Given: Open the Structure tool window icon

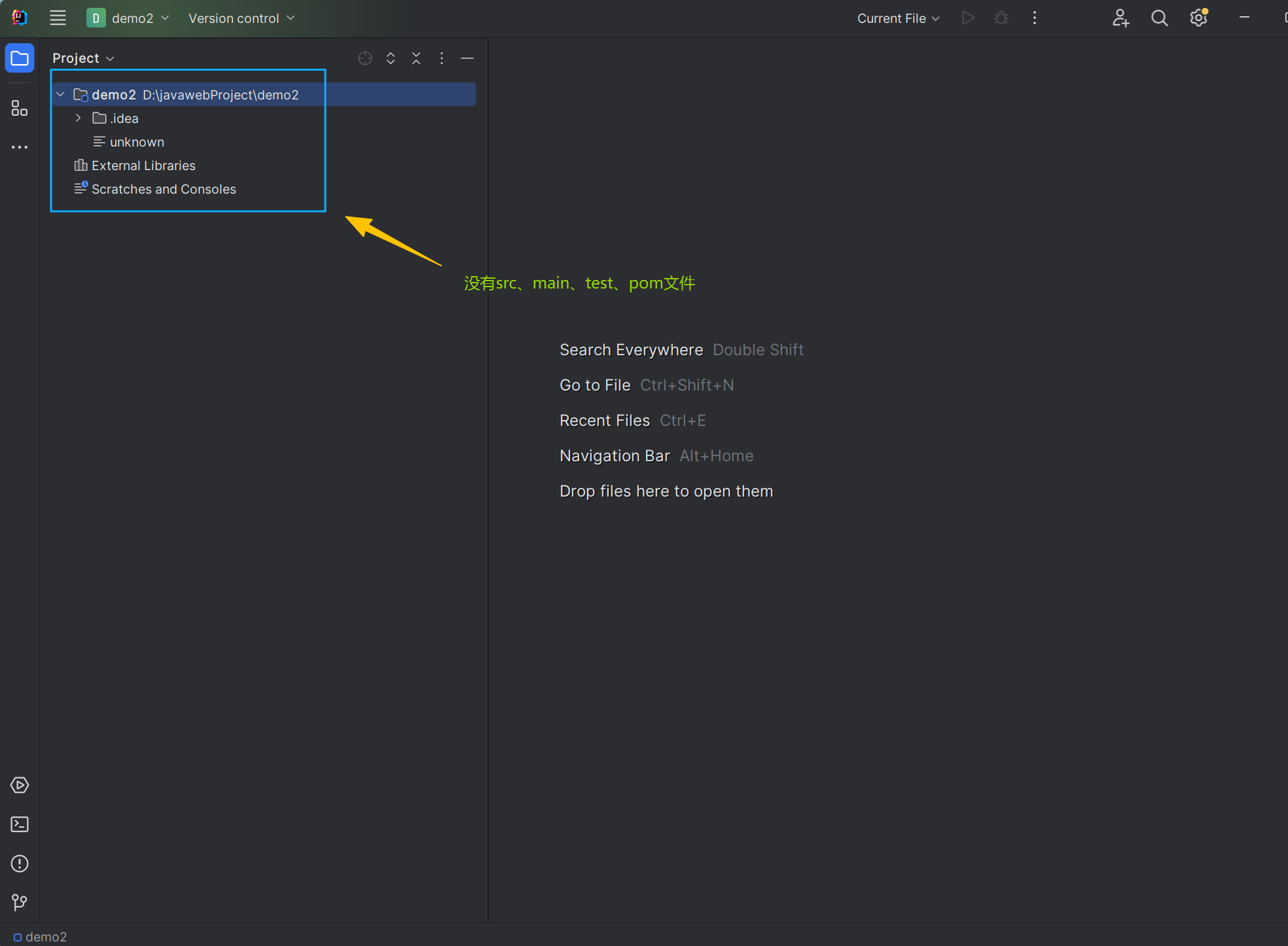Looking at the screenshot, I should coord(20,109).
